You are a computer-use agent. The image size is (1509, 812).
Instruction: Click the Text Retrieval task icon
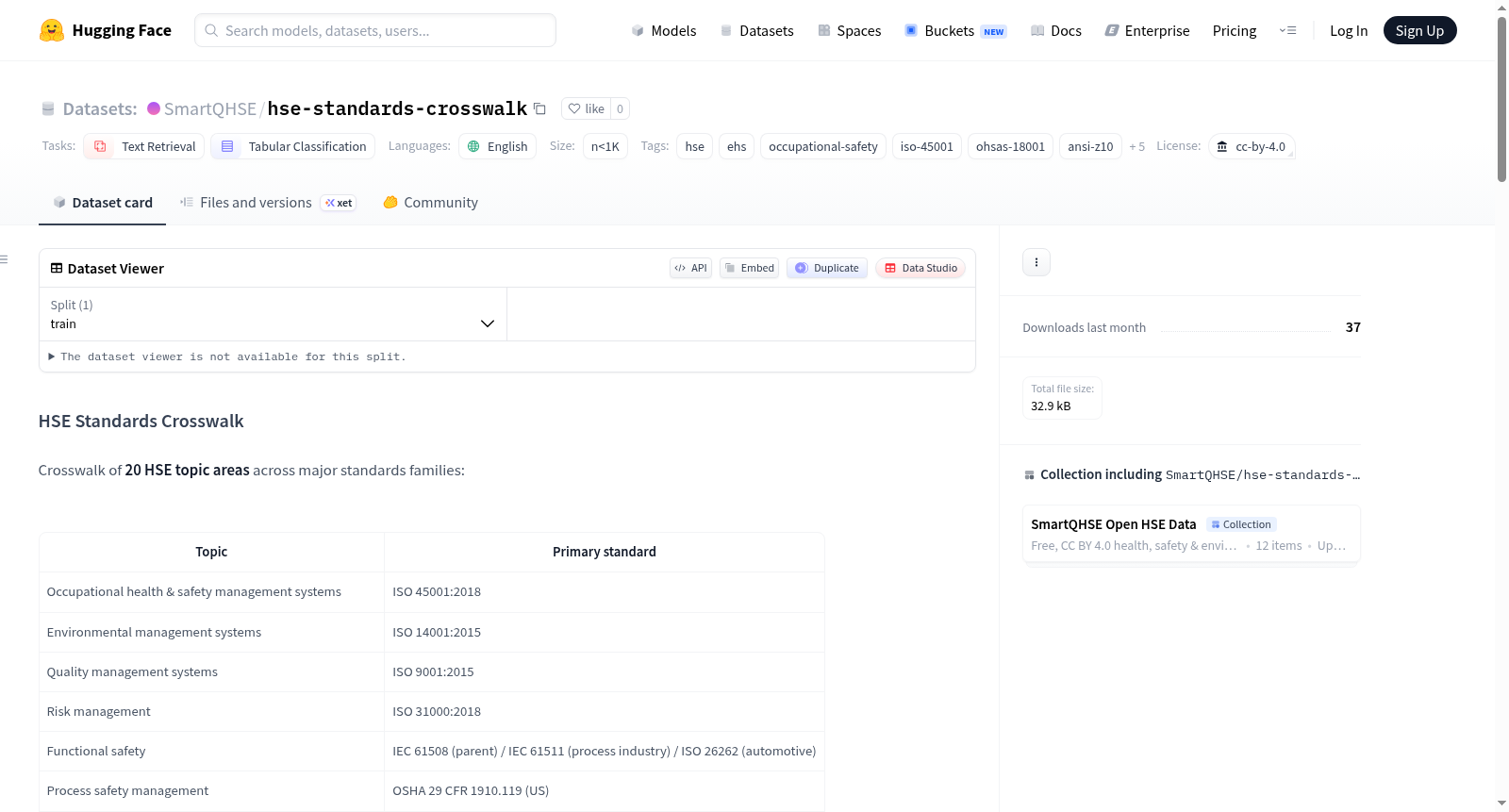[100, 146]
